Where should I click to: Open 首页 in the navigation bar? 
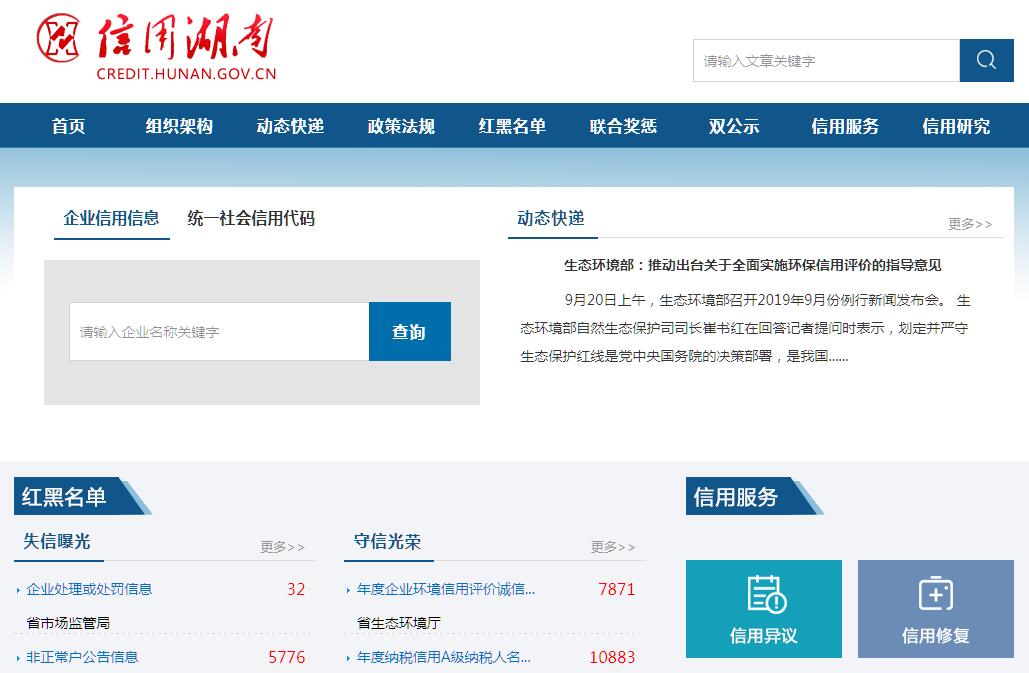pyautogui.click(x=68, y=126)
